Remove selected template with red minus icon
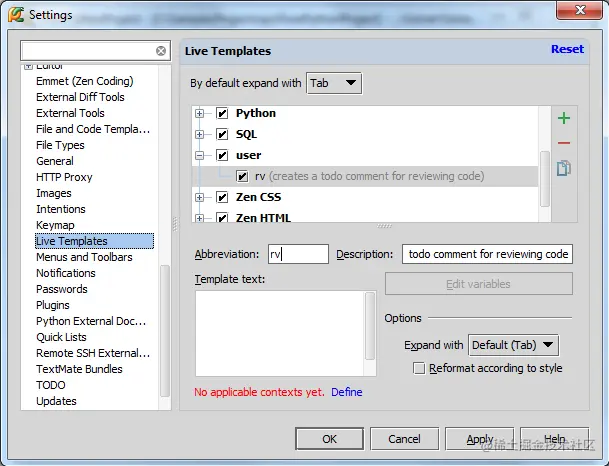The image size is (609, 466). [x=564, y=143]
